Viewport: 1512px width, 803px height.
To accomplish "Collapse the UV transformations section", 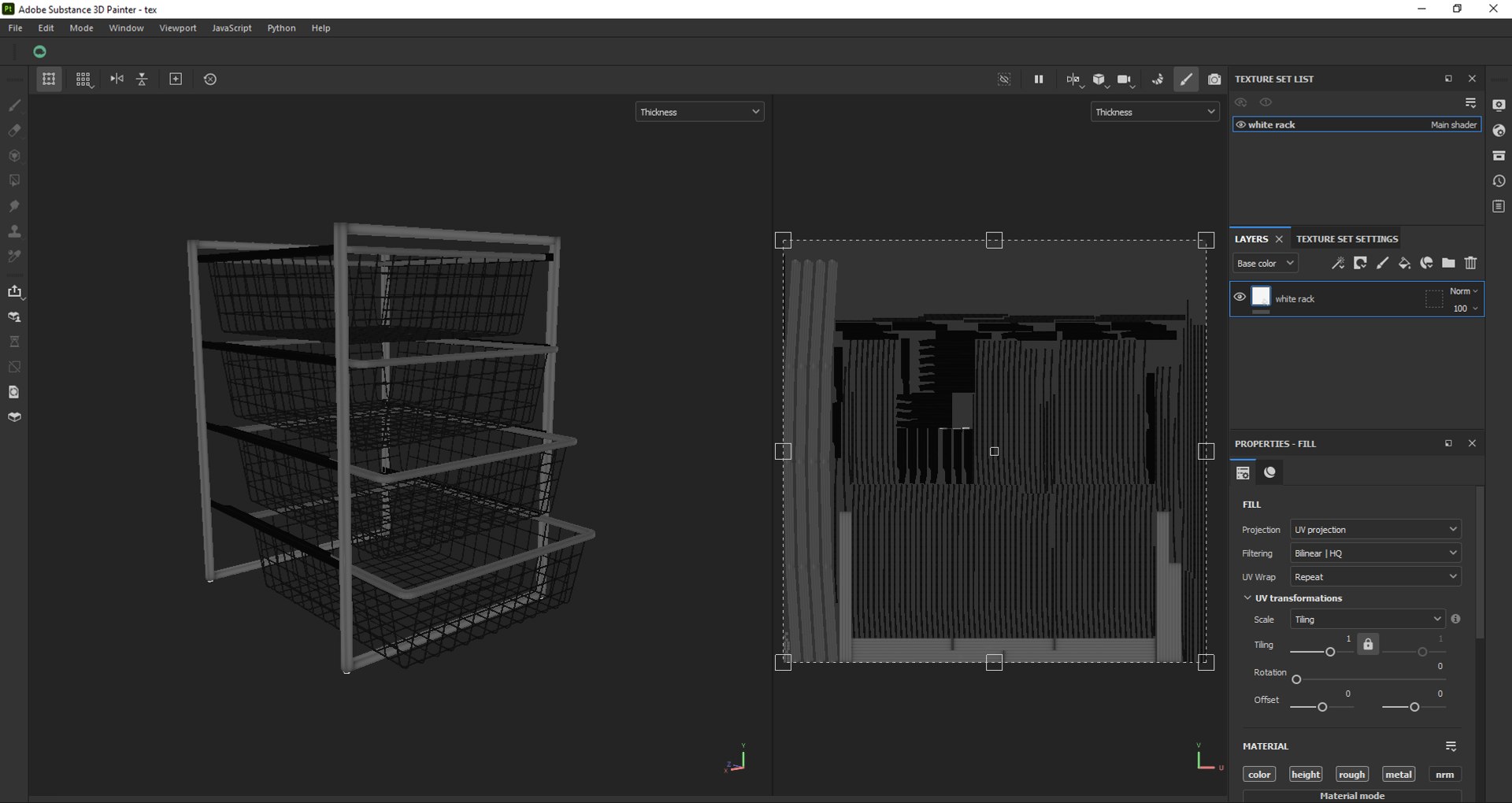I will point(1247,598).
